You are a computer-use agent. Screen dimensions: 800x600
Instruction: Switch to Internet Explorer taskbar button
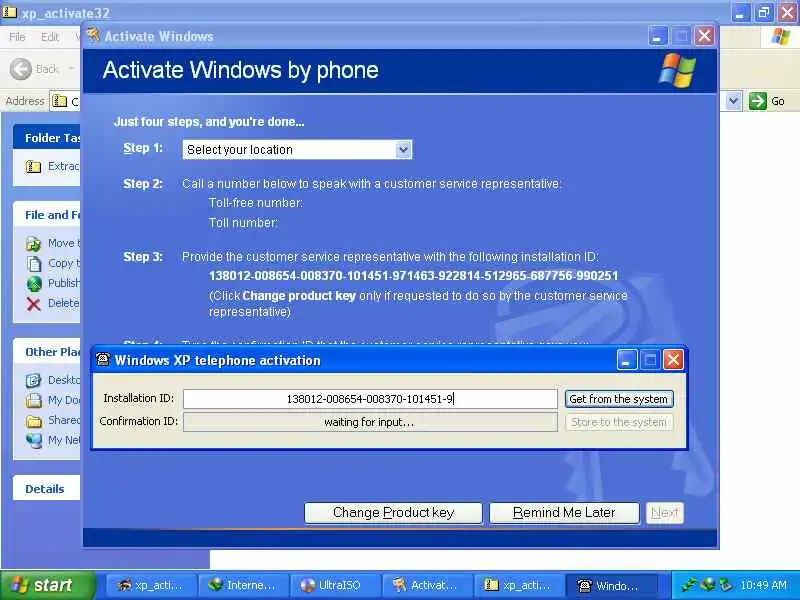coord(242,585)
